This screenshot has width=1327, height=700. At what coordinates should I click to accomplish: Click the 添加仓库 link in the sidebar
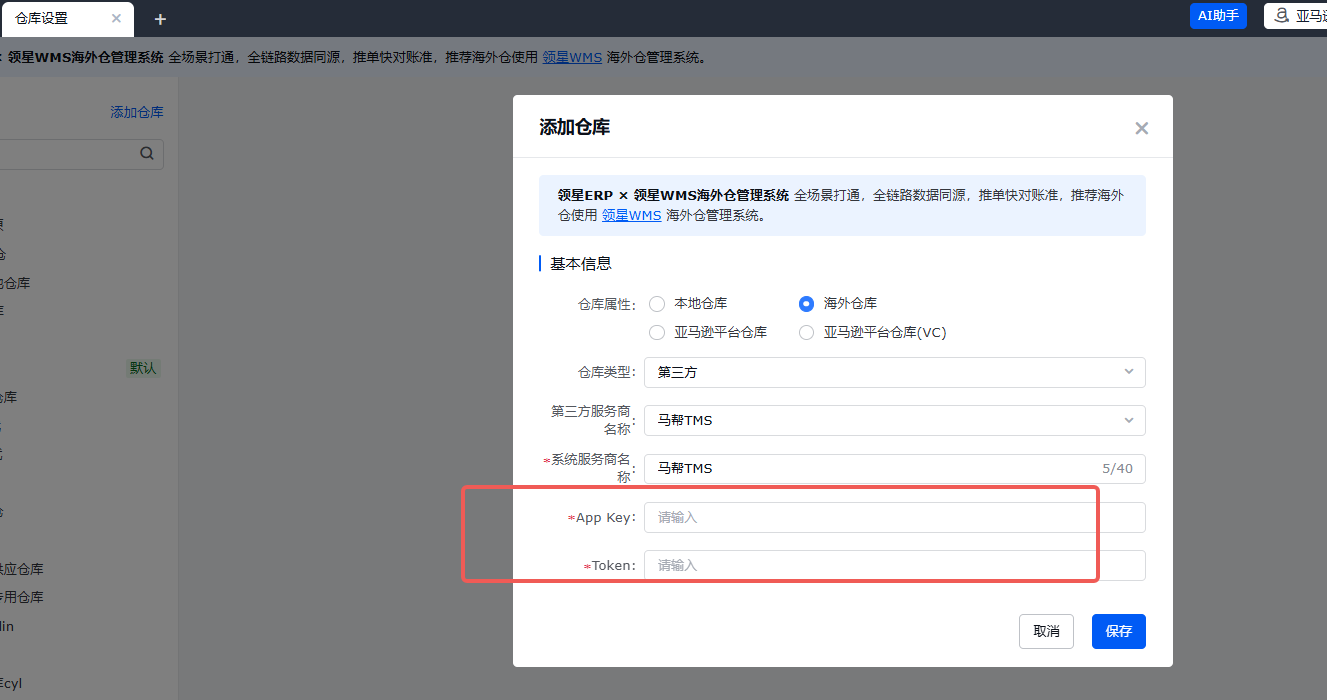click(137, 113)
